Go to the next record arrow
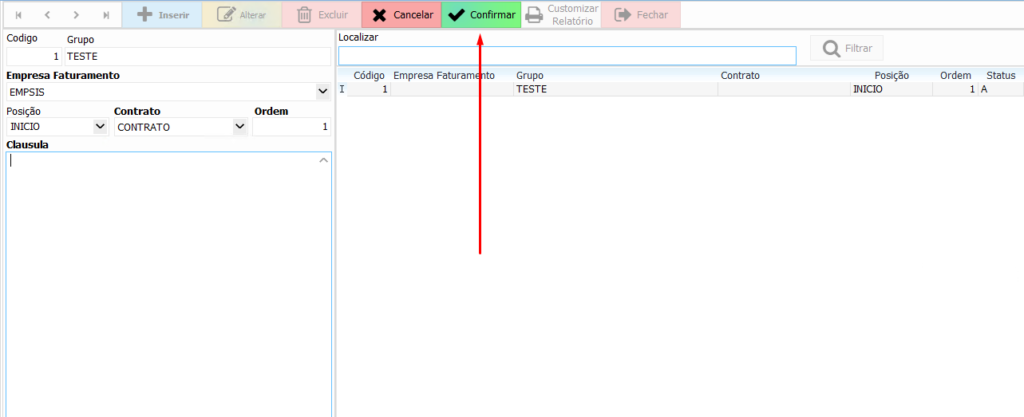The width and height of the screenshot is (1024, 417). pyautogui.click(x=77, y=15)
